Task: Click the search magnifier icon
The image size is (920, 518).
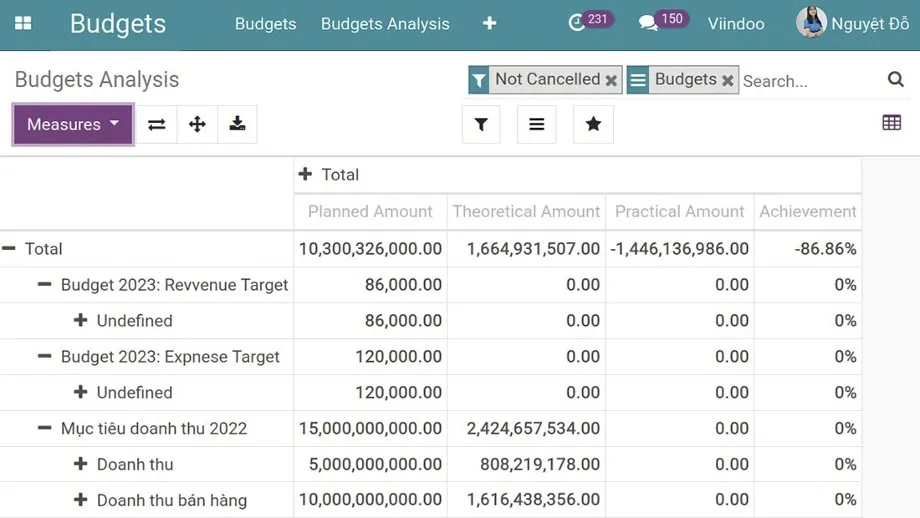Action: [x=895, y=80]
